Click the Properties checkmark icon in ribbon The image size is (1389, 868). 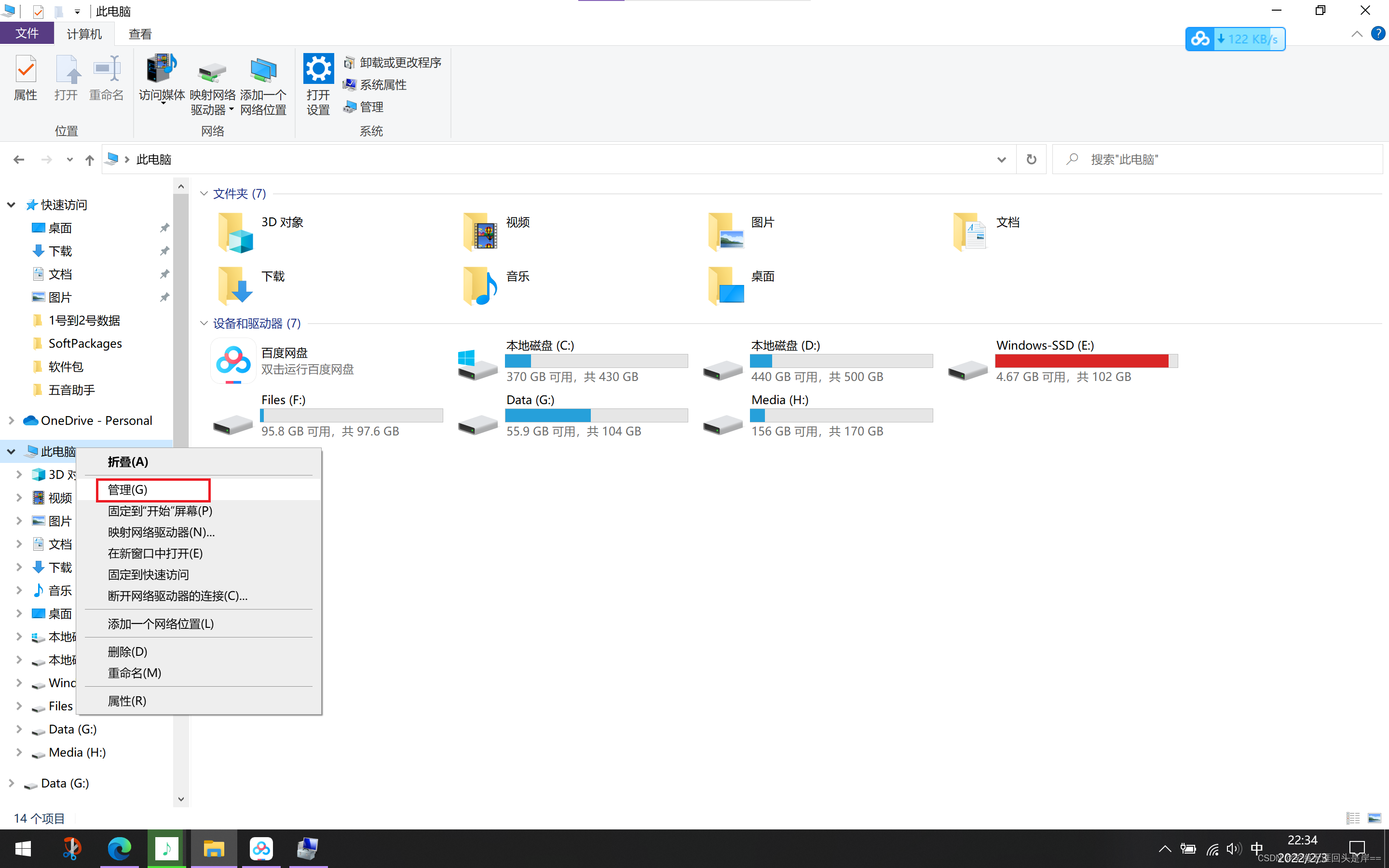pos(25,70)
